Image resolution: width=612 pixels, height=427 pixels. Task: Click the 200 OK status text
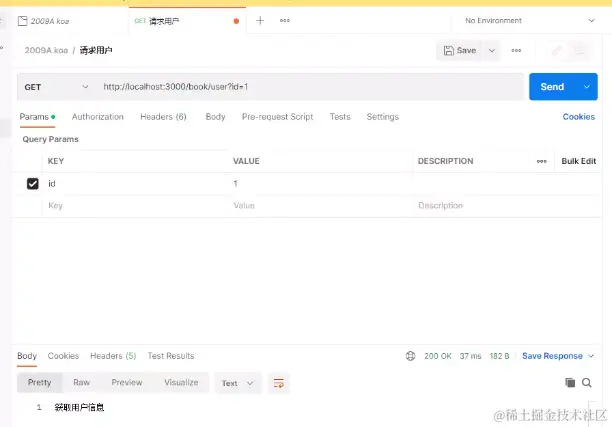438,356
